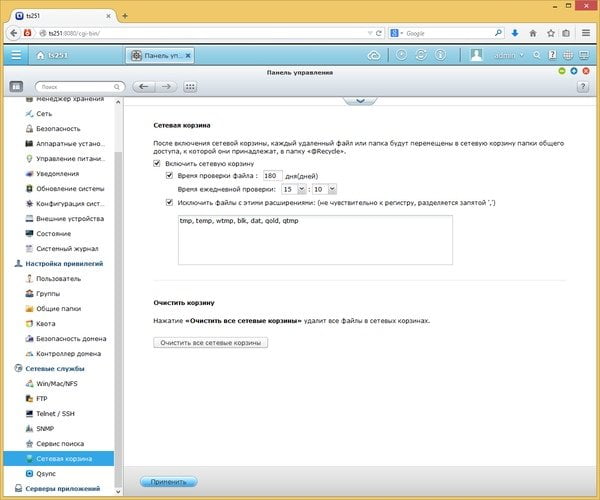This screenshot has width=600, height=500.
Task: Go to the ts251 desktop home icon
Action: pos(40,55)
